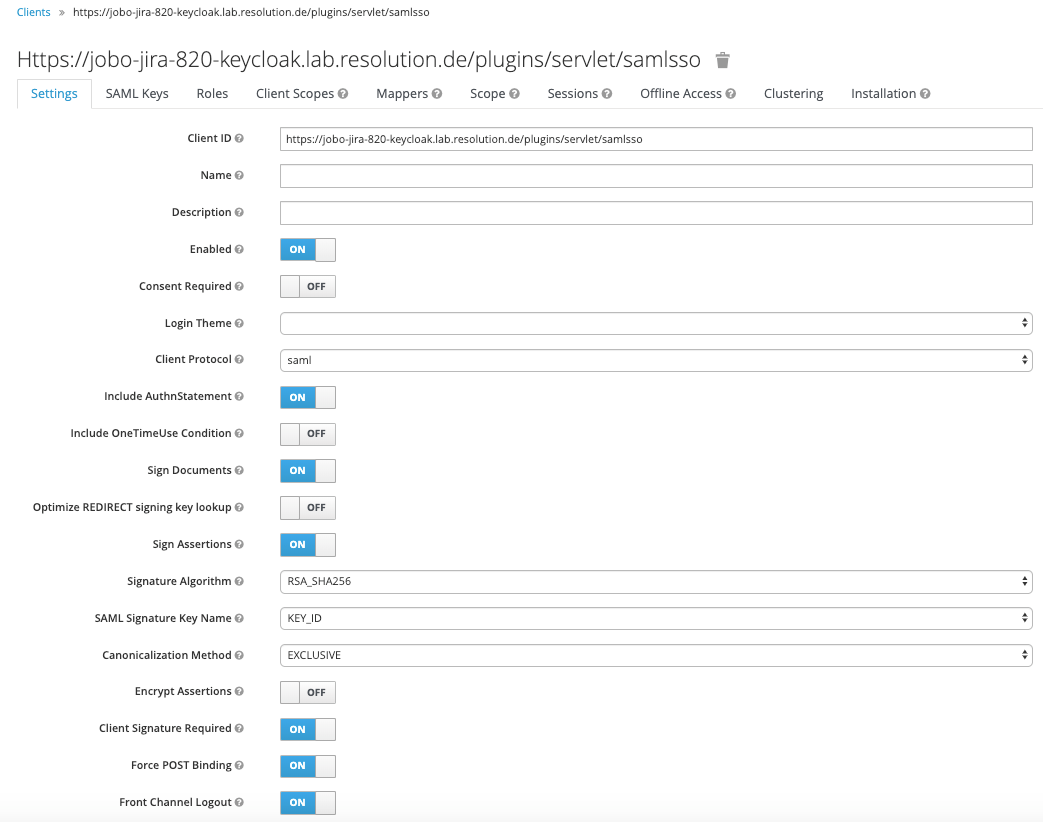
Task: Open help icon next to Client Protocol
Action: pyautogui.click(x=239, y=359)
